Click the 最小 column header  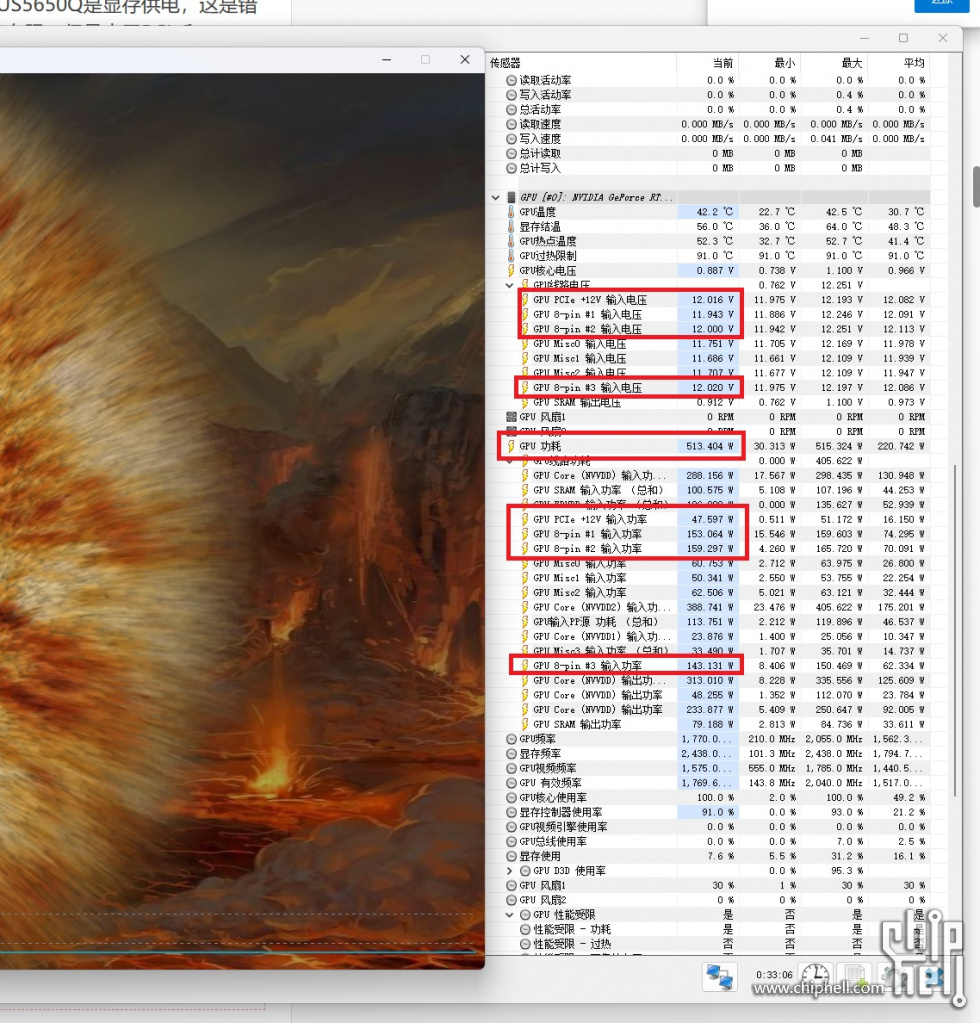(x=784, y=63)
